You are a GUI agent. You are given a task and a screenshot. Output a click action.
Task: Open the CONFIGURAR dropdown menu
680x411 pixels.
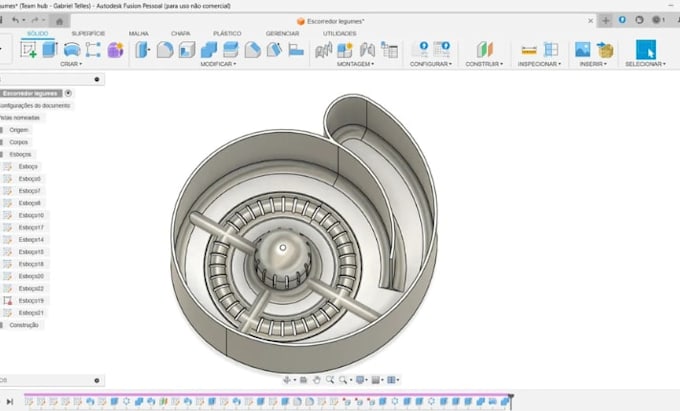[431, 64]
